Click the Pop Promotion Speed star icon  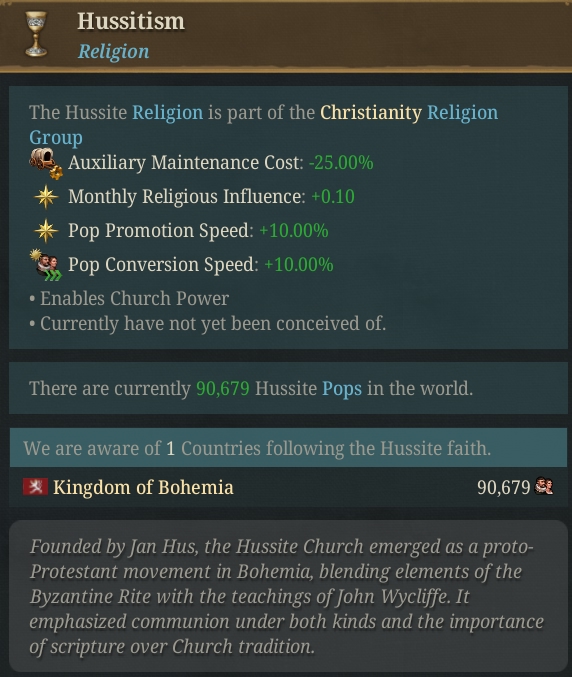[x=46, y=231]
